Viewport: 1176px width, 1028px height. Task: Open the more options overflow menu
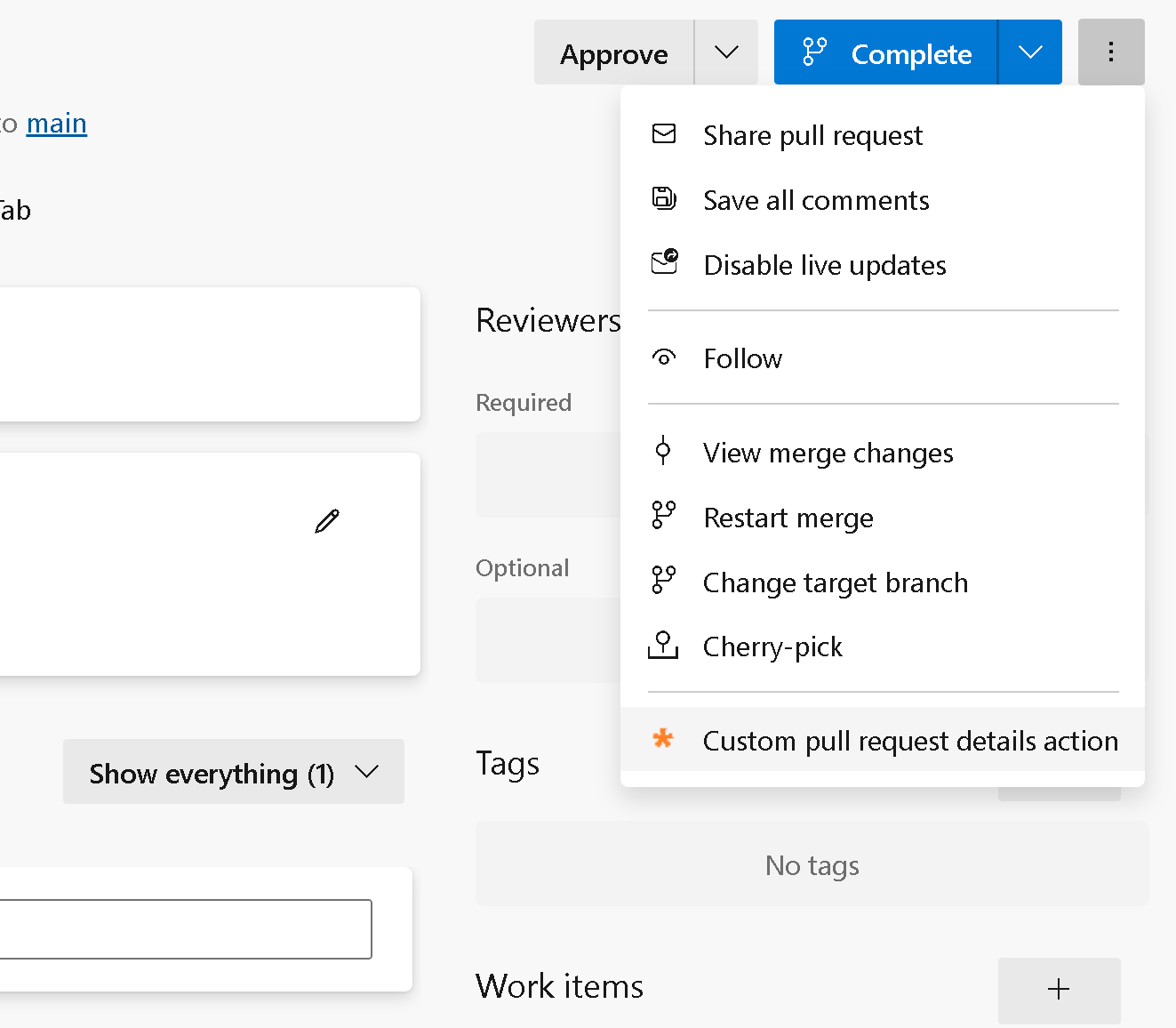point(1110,52)
